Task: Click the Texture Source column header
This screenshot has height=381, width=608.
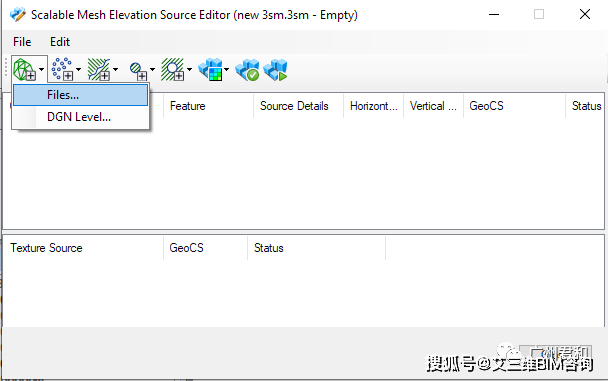Action: [x=83, y=248]
